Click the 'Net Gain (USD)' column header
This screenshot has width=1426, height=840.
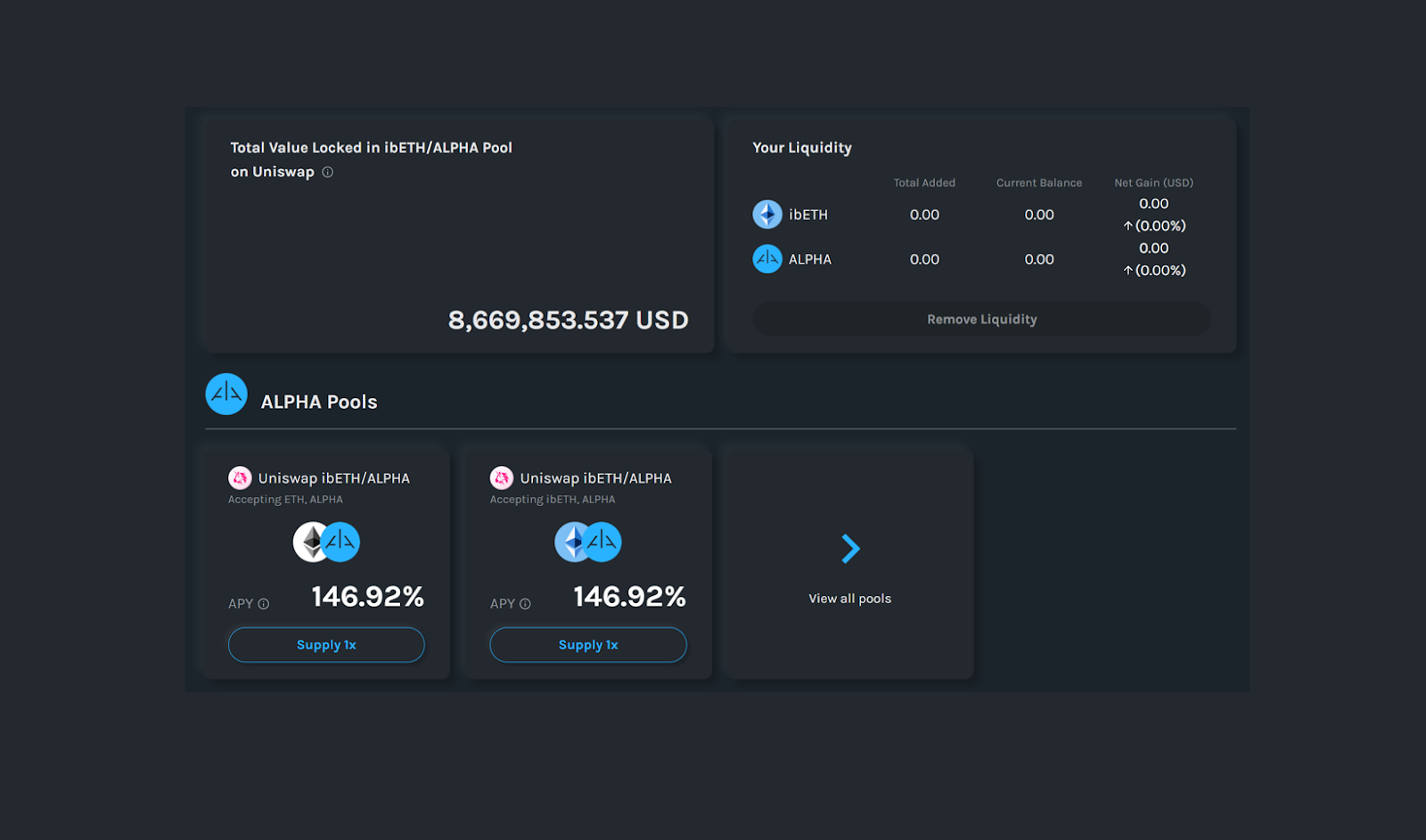[x=1153, y=183]
